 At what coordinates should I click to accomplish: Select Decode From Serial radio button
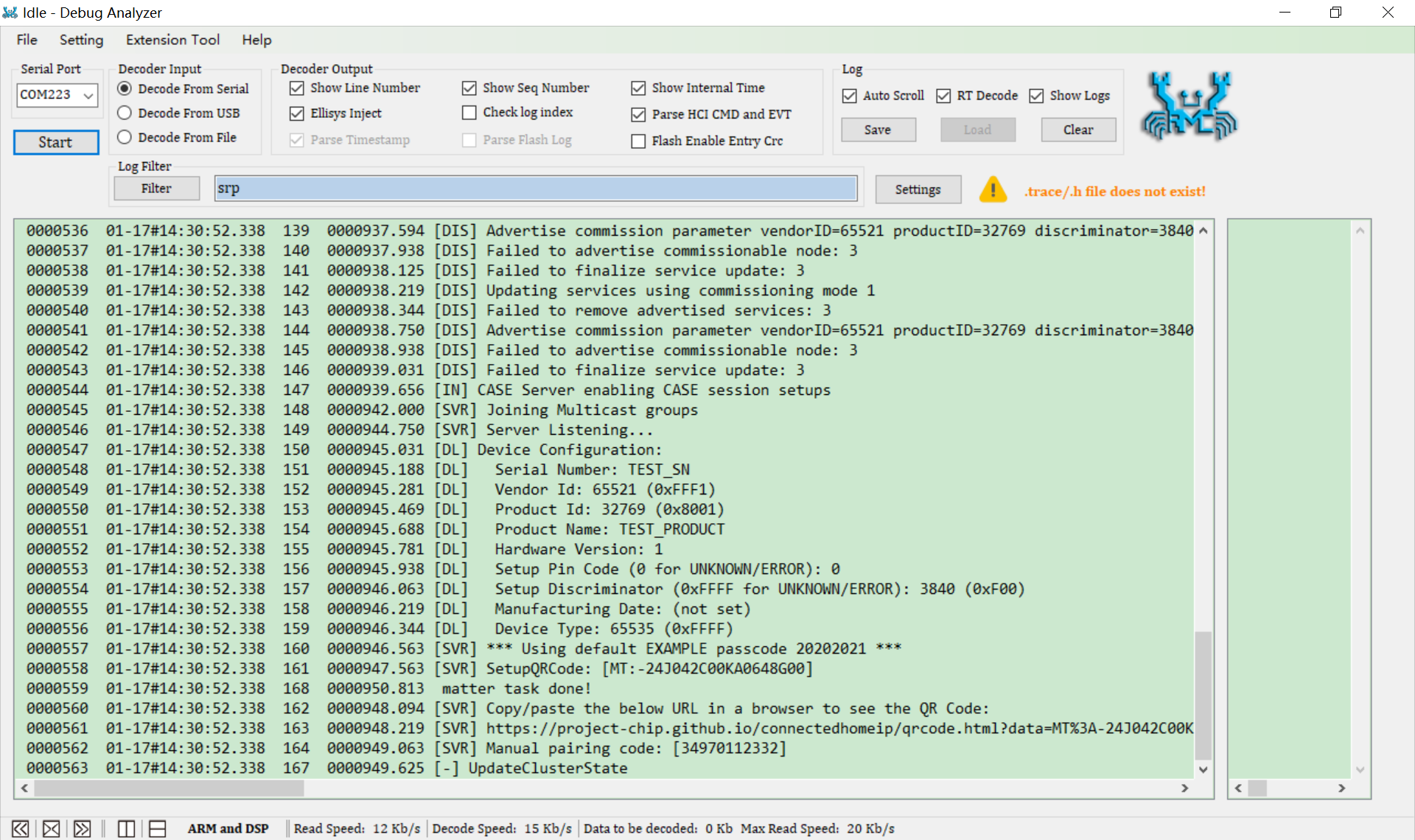[x=125, y=88]
